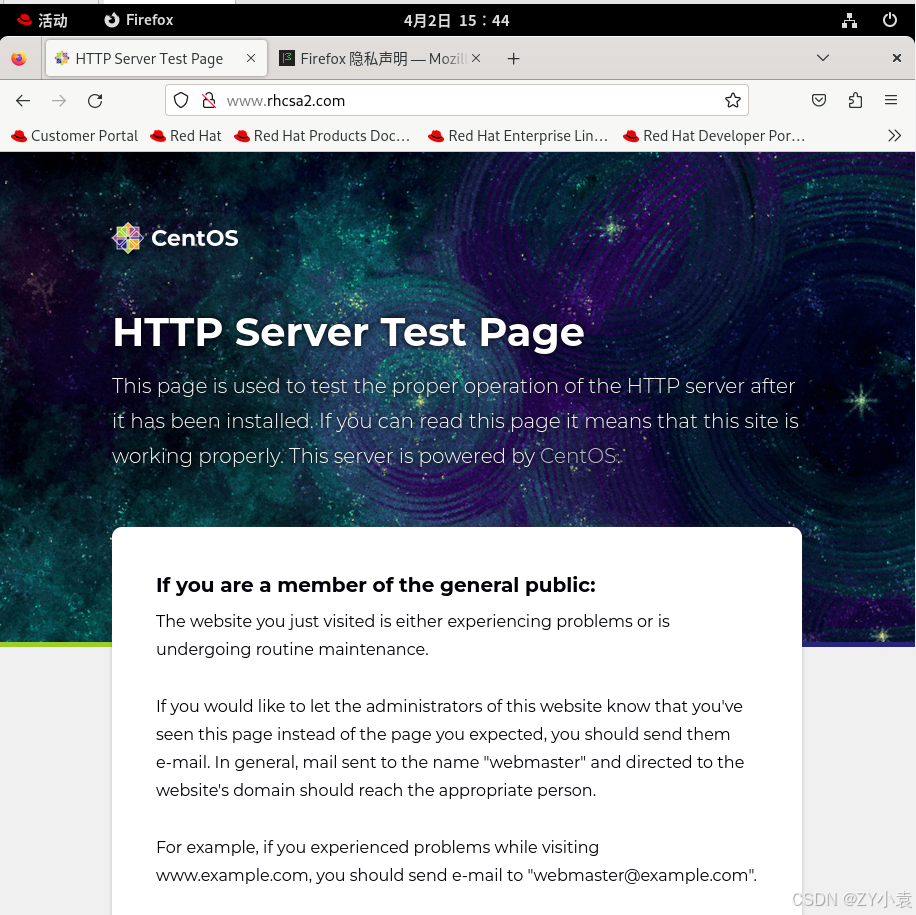Reload the current page

coord(95,100)
